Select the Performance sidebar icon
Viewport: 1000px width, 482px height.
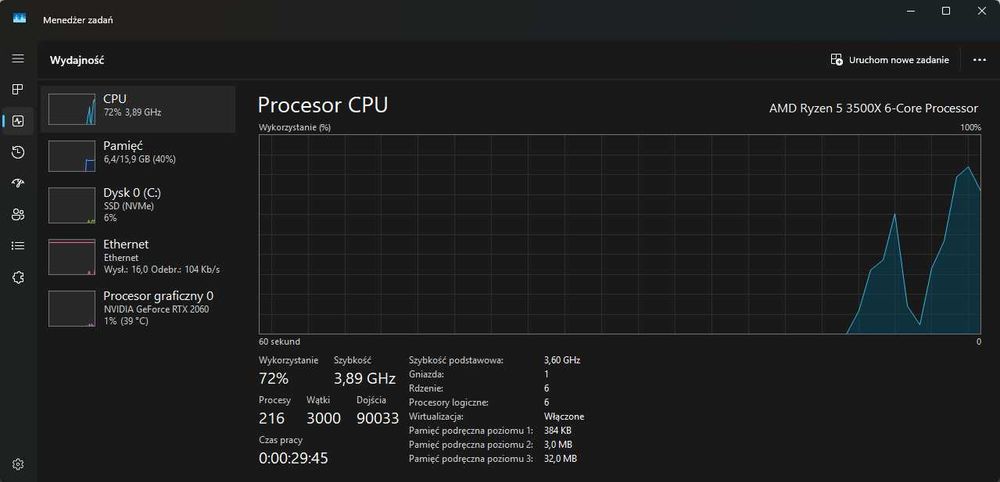(18, 121)
